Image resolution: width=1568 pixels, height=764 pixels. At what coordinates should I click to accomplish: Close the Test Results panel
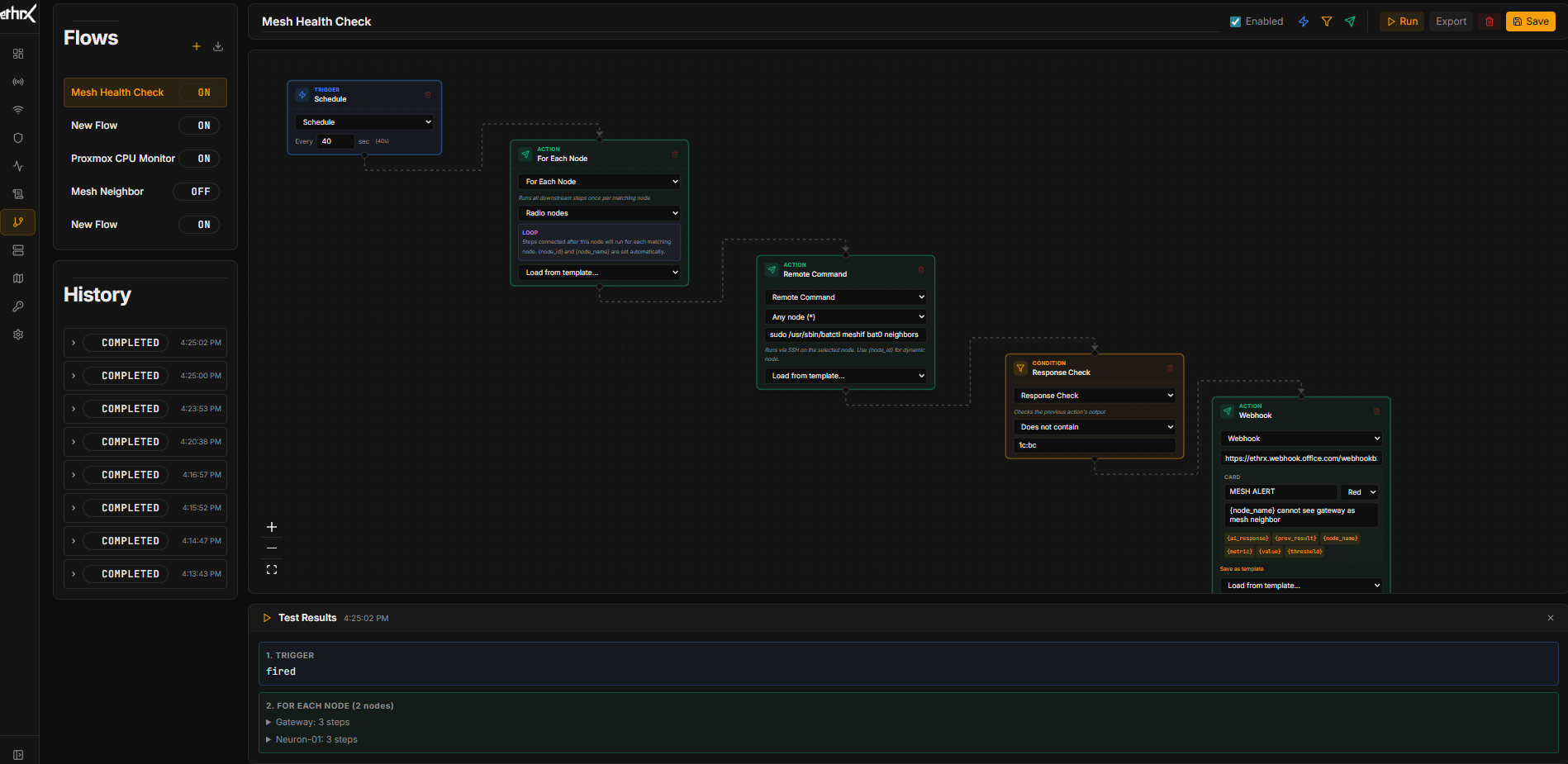tap(1551, 618)
